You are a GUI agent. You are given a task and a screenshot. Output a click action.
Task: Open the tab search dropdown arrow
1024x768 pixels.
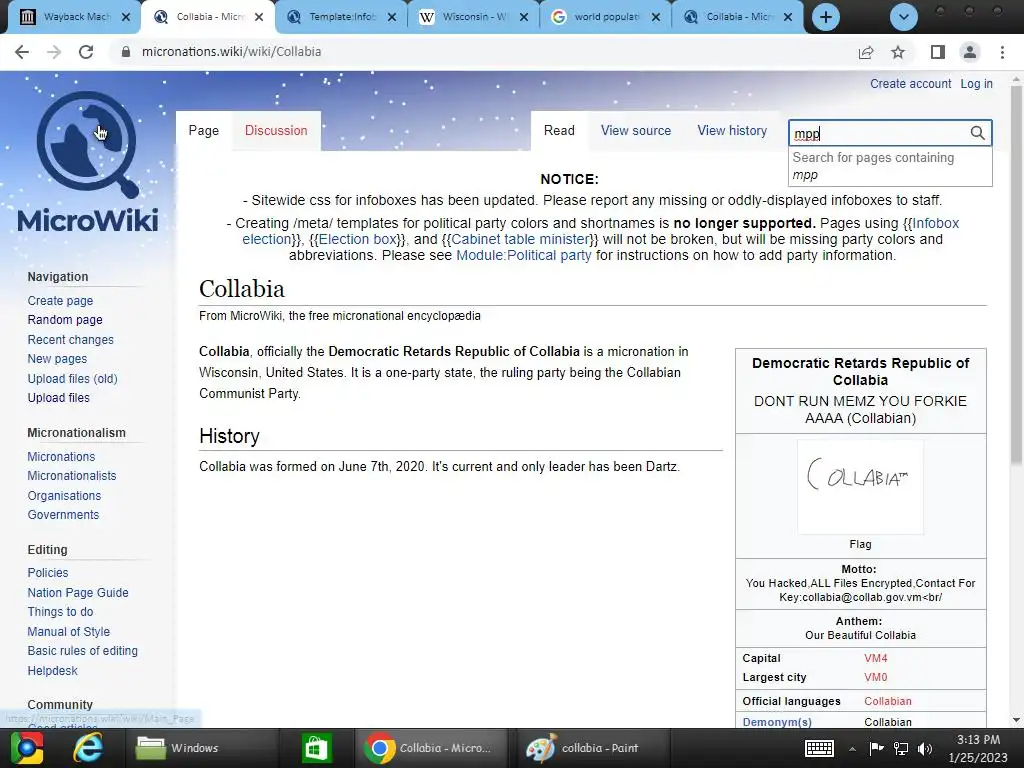pos(904,17)
